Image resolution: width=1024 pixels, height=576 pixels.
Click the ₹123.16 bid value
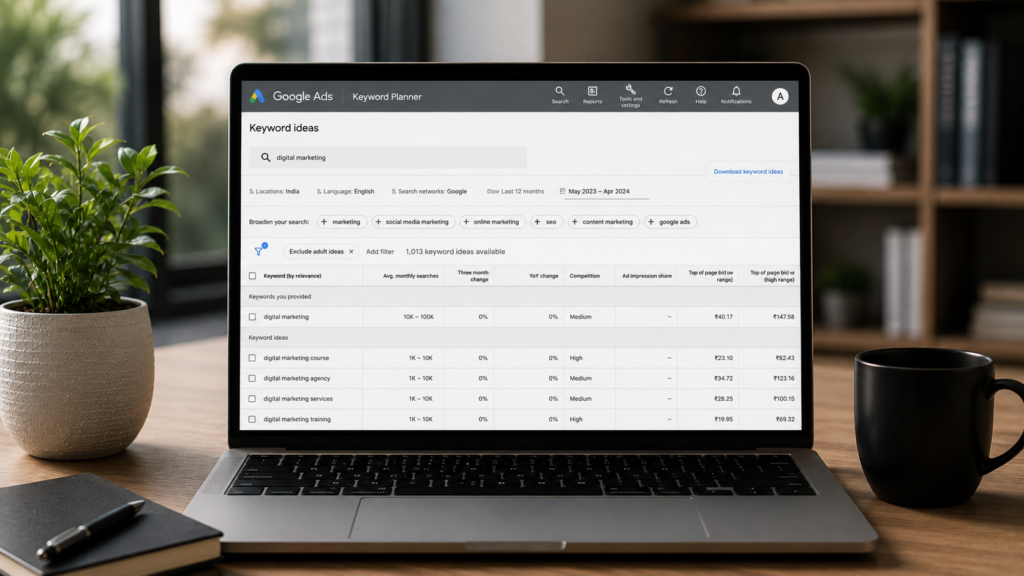click(x=783, y=378)
